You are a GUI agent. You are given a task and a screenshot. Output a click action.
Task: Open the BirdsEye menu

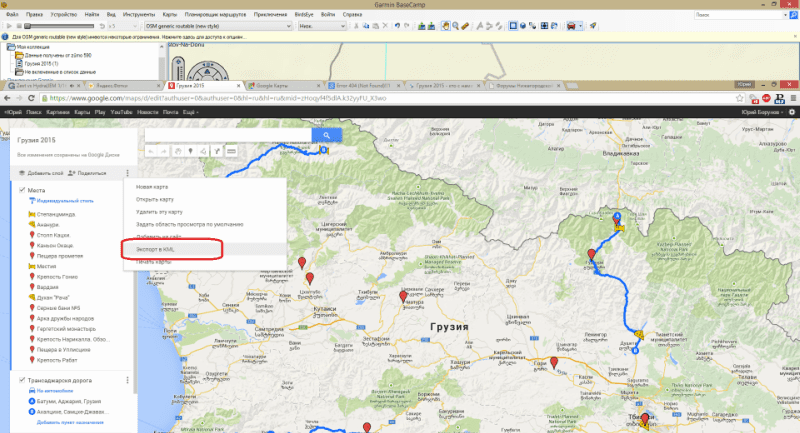click(x=304, y=14)
